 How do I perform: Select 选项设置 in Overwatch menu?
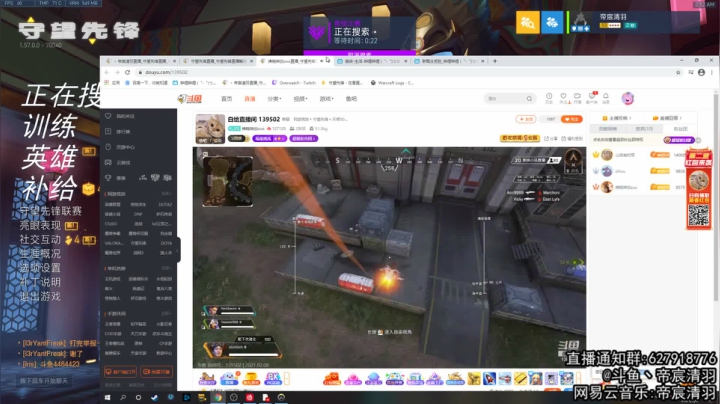[x=40, y=268]
